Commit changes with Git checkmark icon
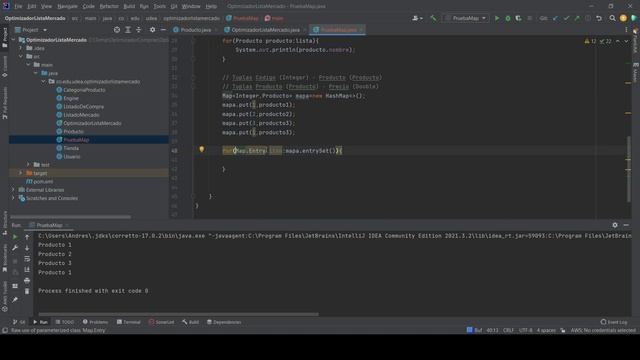Image resolution: width=640 pixels, height=360 pixels. [x=566, y=18]
